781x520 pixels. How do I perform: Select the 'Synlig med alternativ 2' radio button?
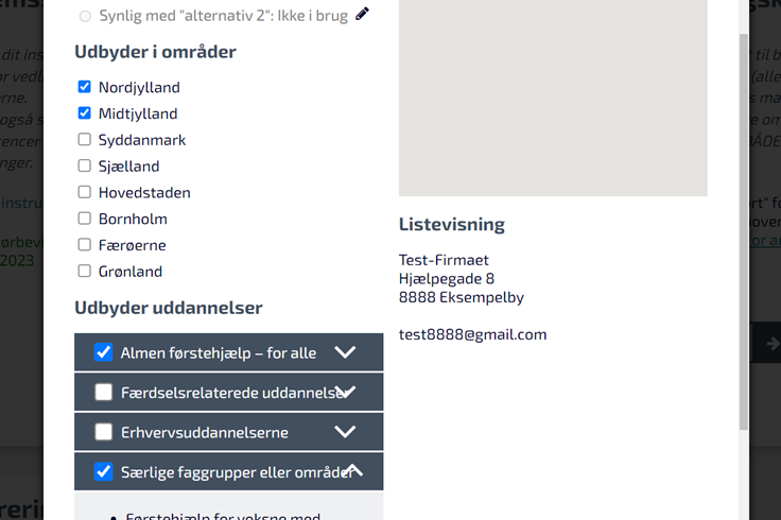click(x=85, y=16)
